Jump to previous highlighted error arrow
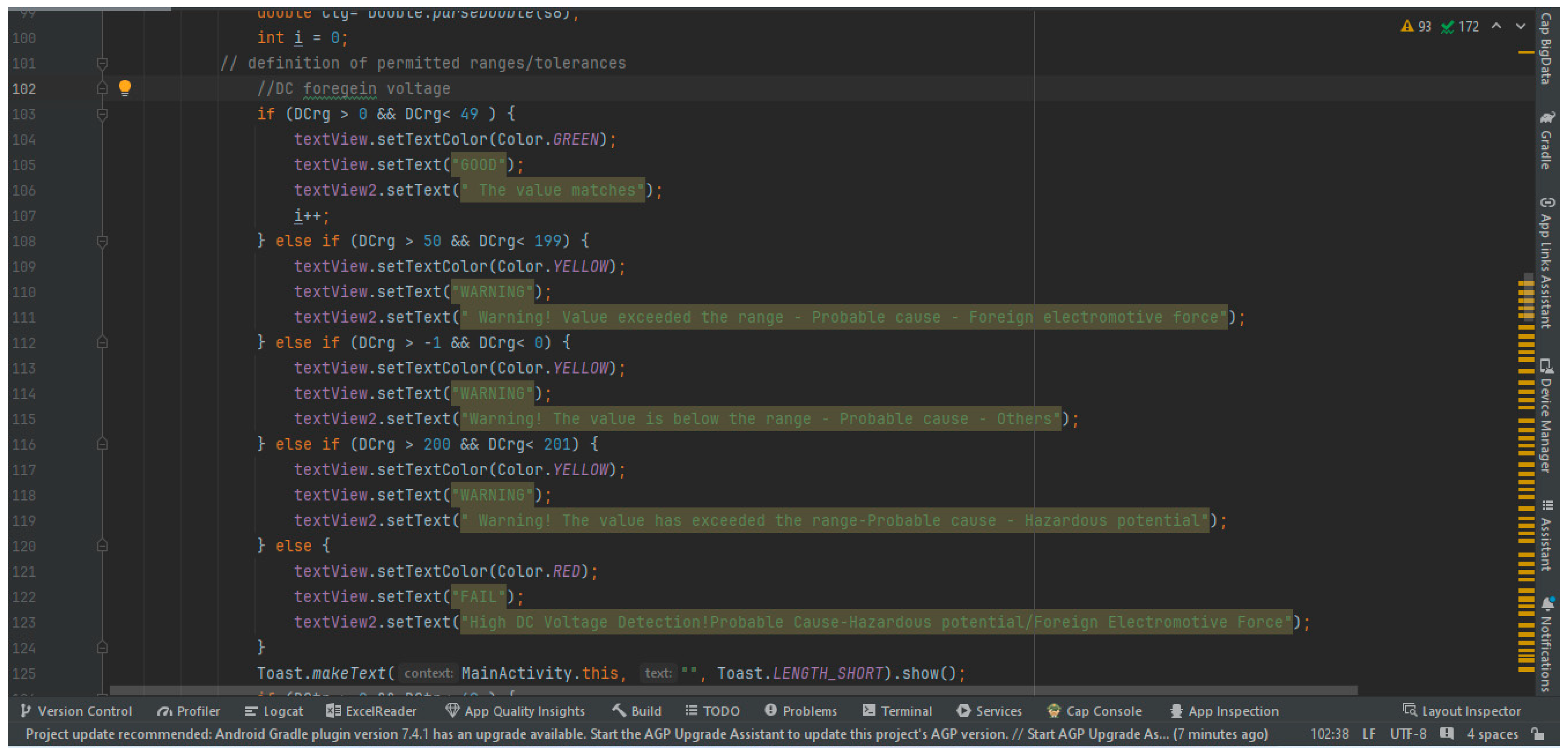Screen dimensions: 1568x754 pyautogui.click(x=1497, y=26)
